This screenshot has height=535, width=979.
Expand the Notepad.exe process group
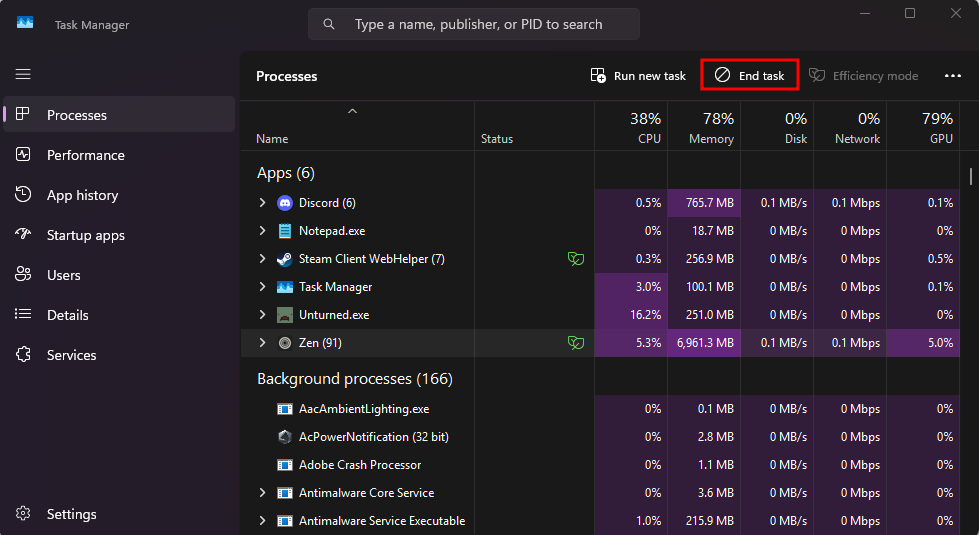tap(263, 231)
